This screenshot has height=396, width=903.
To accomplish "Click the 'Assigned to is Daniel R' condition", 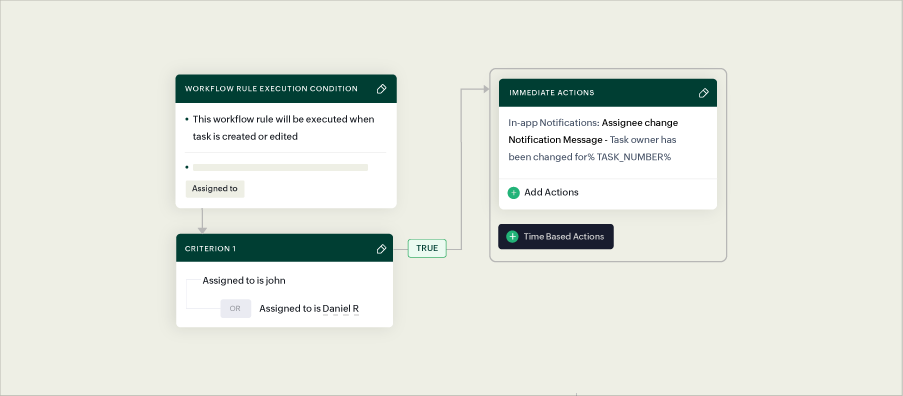I will pos(309,309).
